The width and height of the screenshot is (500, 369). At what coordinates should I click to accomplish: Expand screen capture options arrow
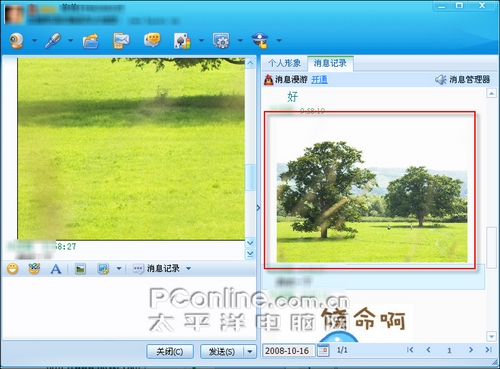[x=119, y=269]
